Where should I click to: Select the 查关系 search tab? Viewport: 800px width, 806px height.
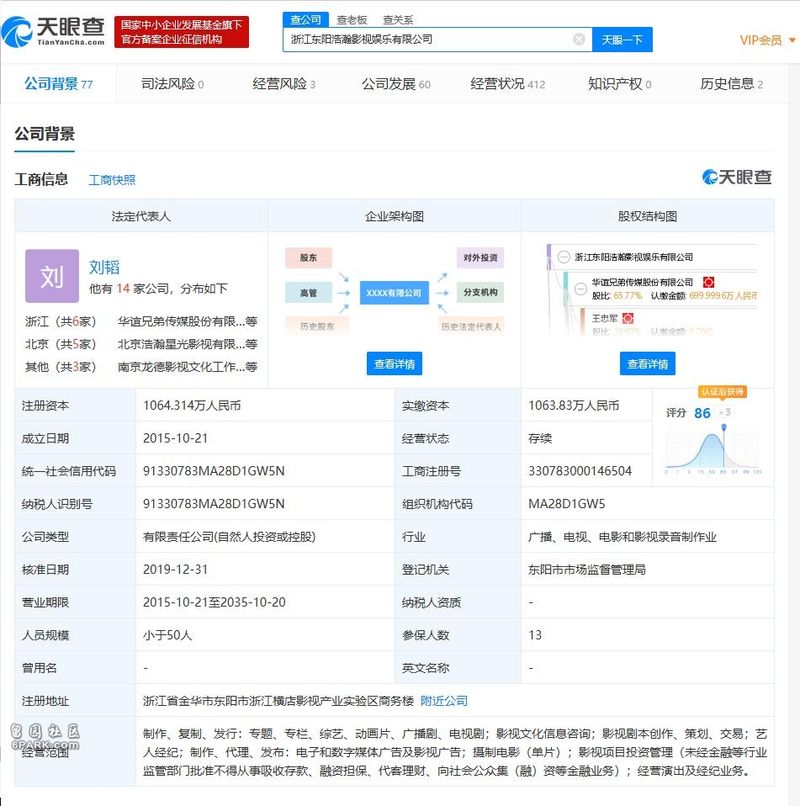click(x=398, y=20)
